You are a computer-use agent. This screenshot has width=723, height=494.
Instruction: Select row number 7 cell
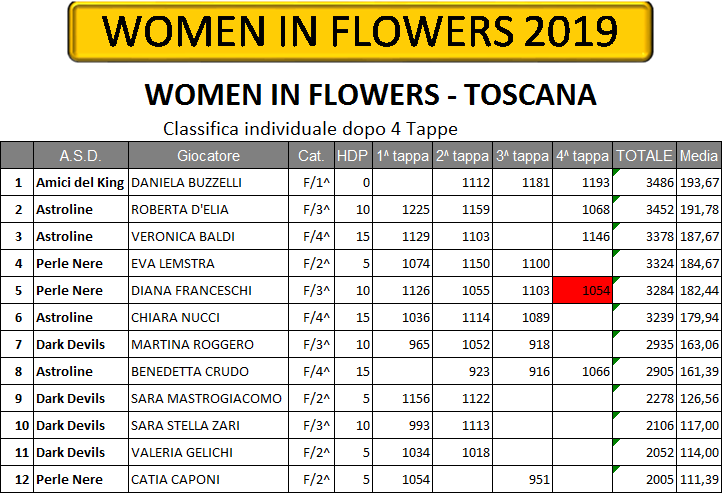click(17, 345)
